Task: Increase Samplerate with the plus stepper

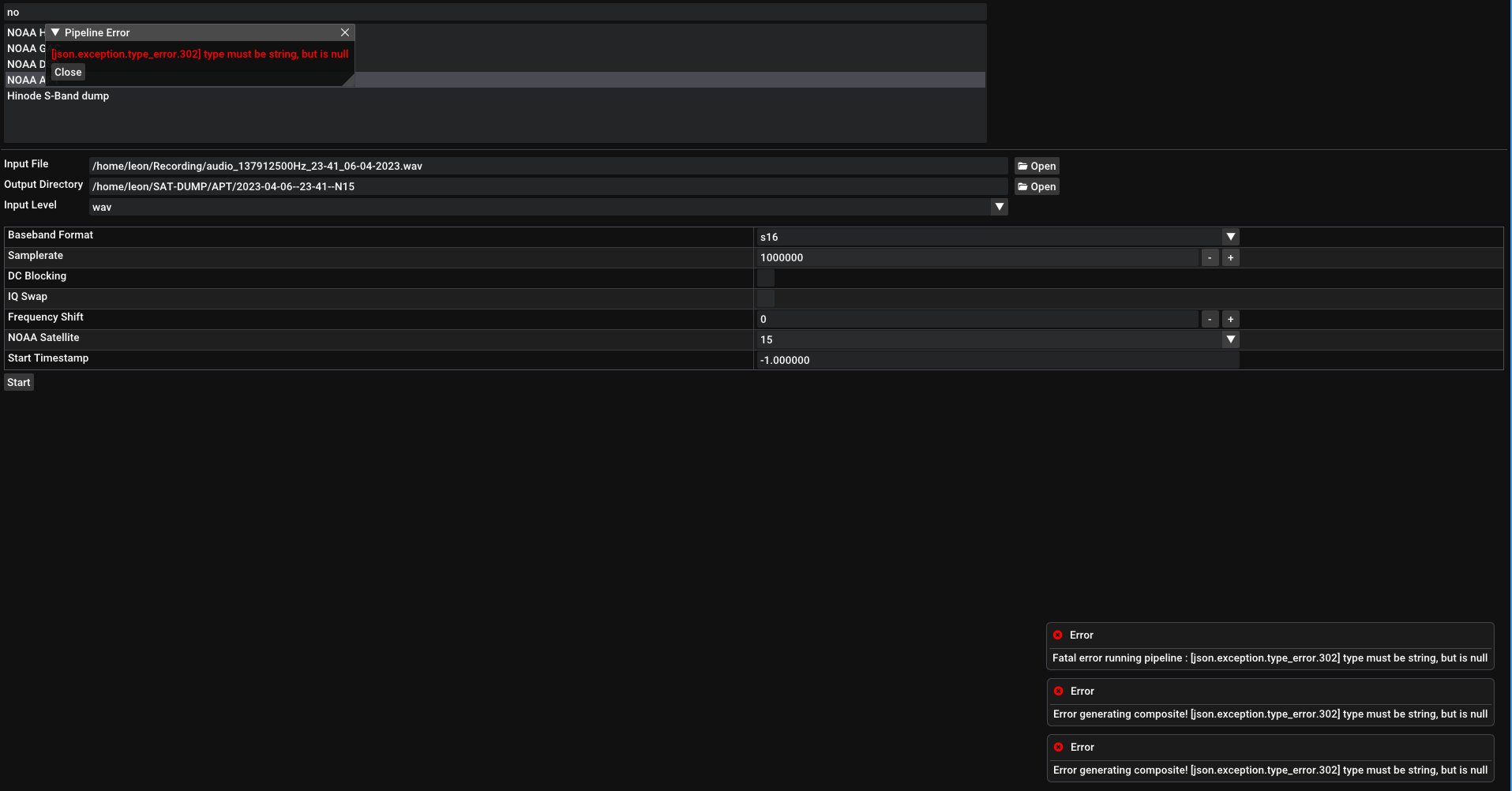Action: click(x=1230, y=257)
